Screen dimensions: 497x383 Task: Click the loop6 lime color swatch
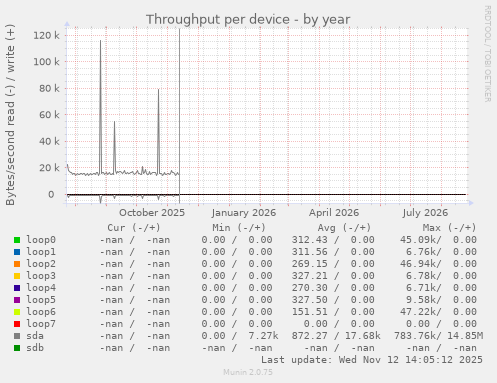tap(17, 312)
